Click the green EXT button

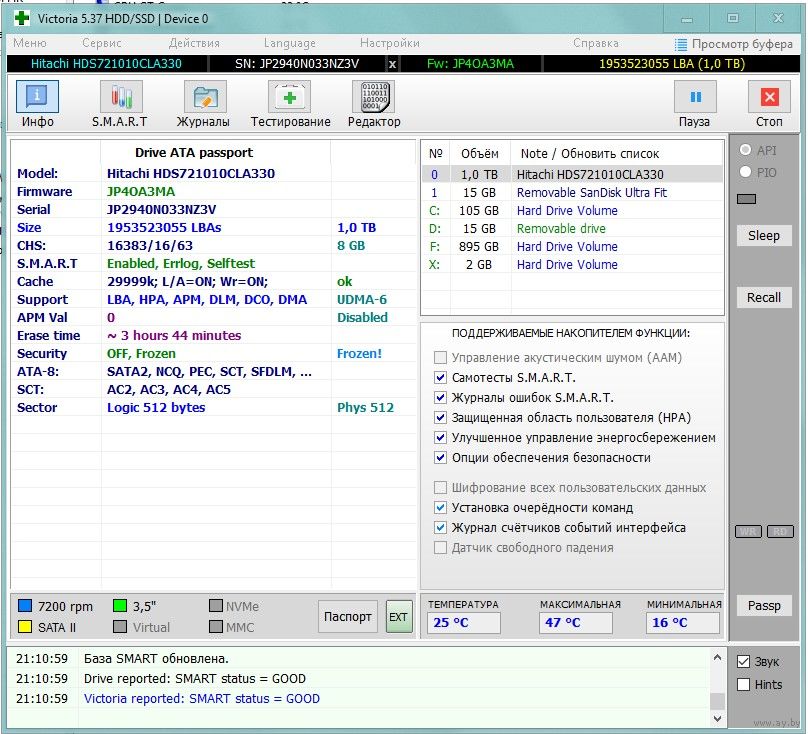[399, 616]
